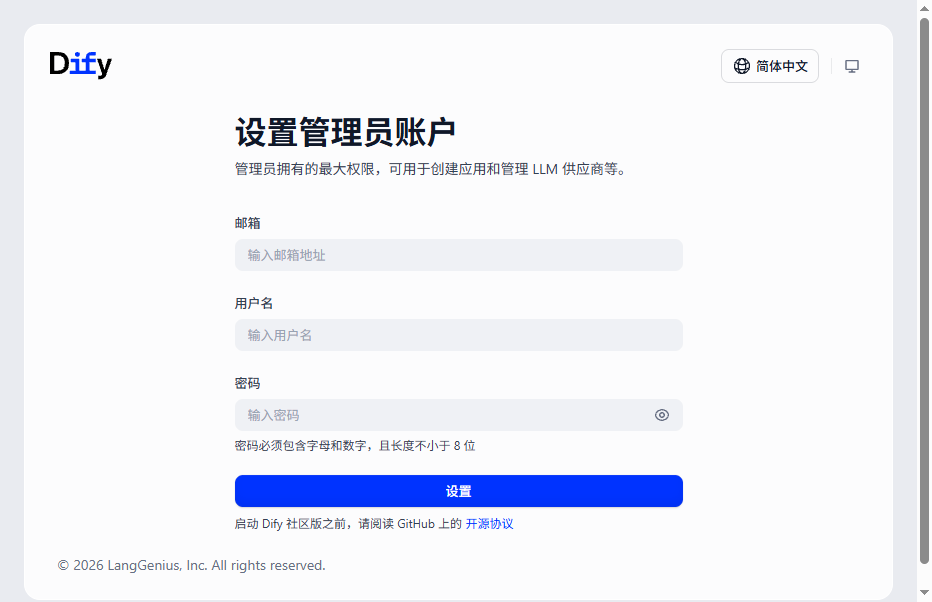932x602 pixels.
Task: Click the blue 设置 submit button
Action: [x=458, y=491]
